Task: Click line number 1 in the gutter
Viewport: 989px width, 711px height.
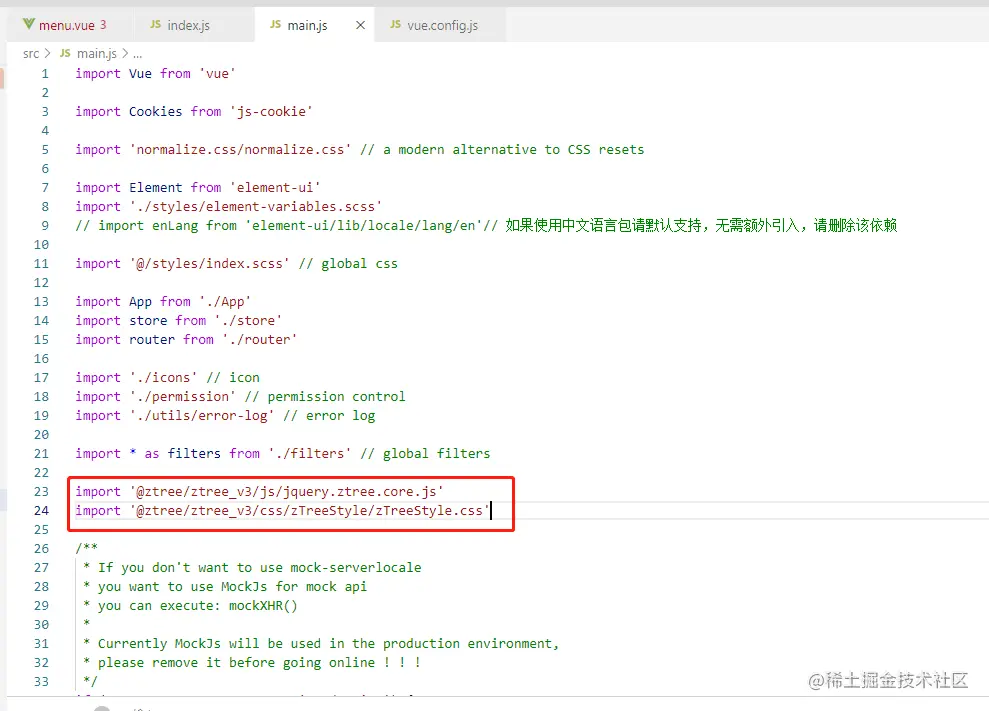Action: click(45, 74)
